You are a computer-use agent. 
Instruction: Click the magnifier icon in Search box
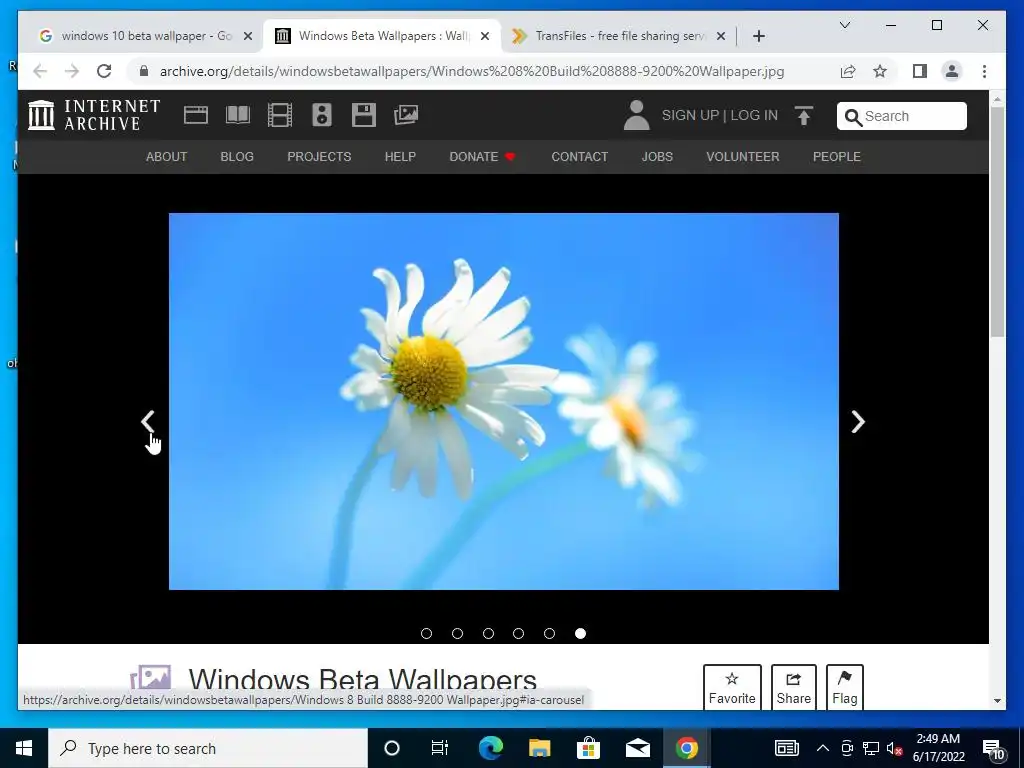853,117
